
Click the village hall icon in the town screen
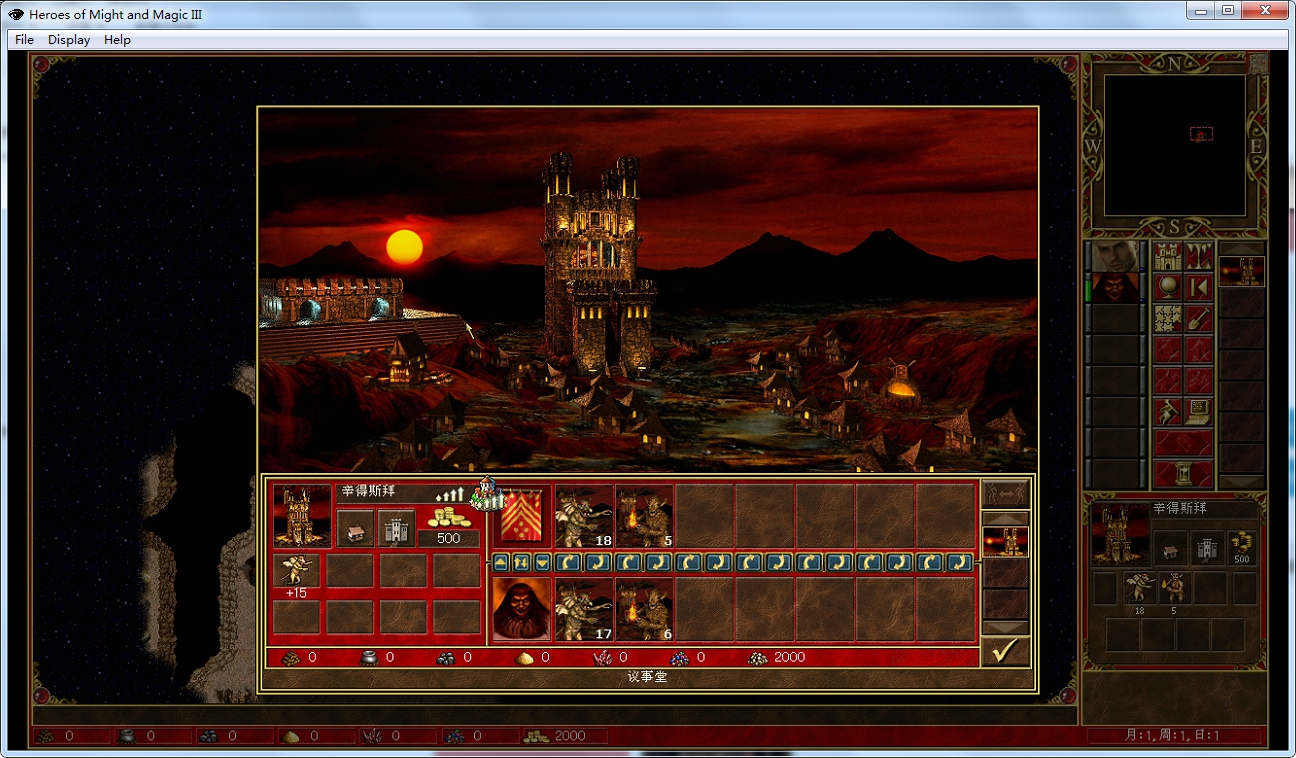click(355, 528)
